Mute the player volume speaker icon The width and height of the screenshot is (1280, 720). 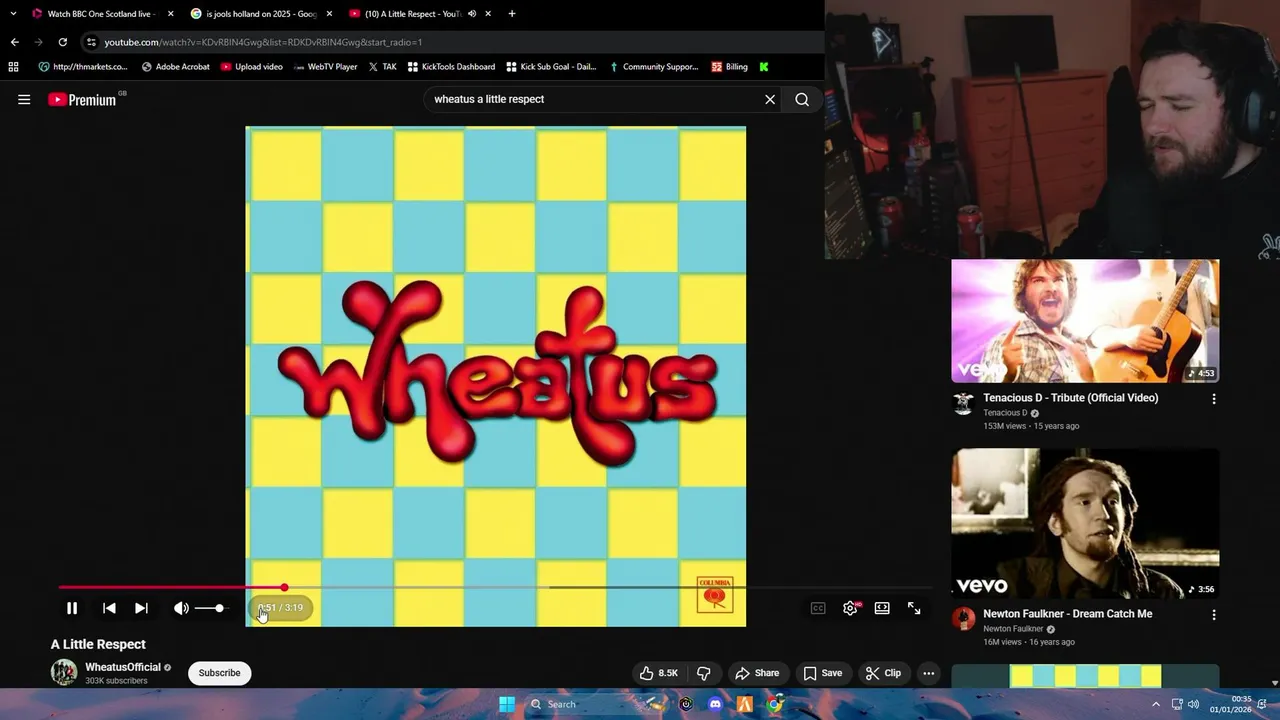[x=181, y=608]
